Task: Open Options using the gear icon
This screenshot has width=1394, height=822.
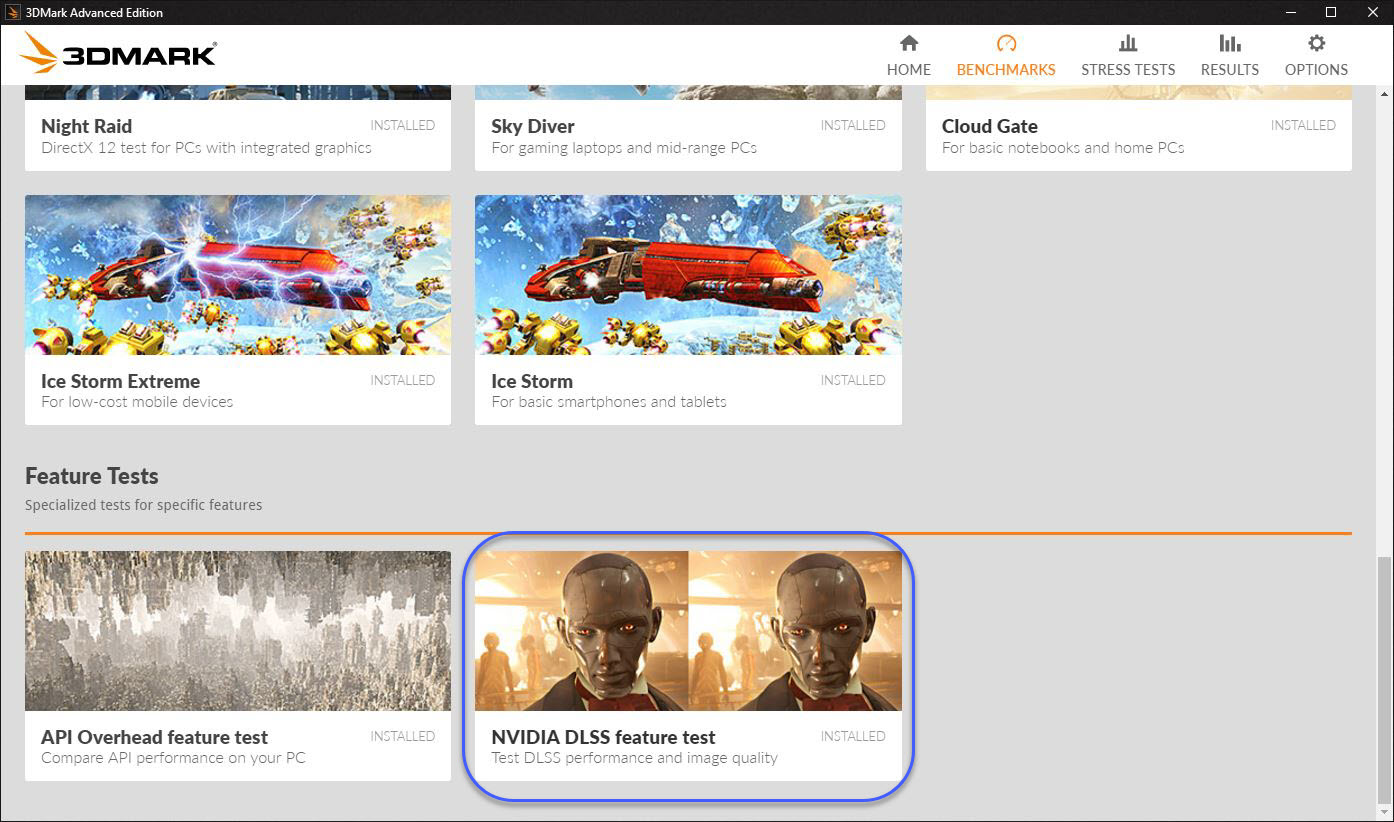Action: pyautogui.click(x=1316, y=43)
